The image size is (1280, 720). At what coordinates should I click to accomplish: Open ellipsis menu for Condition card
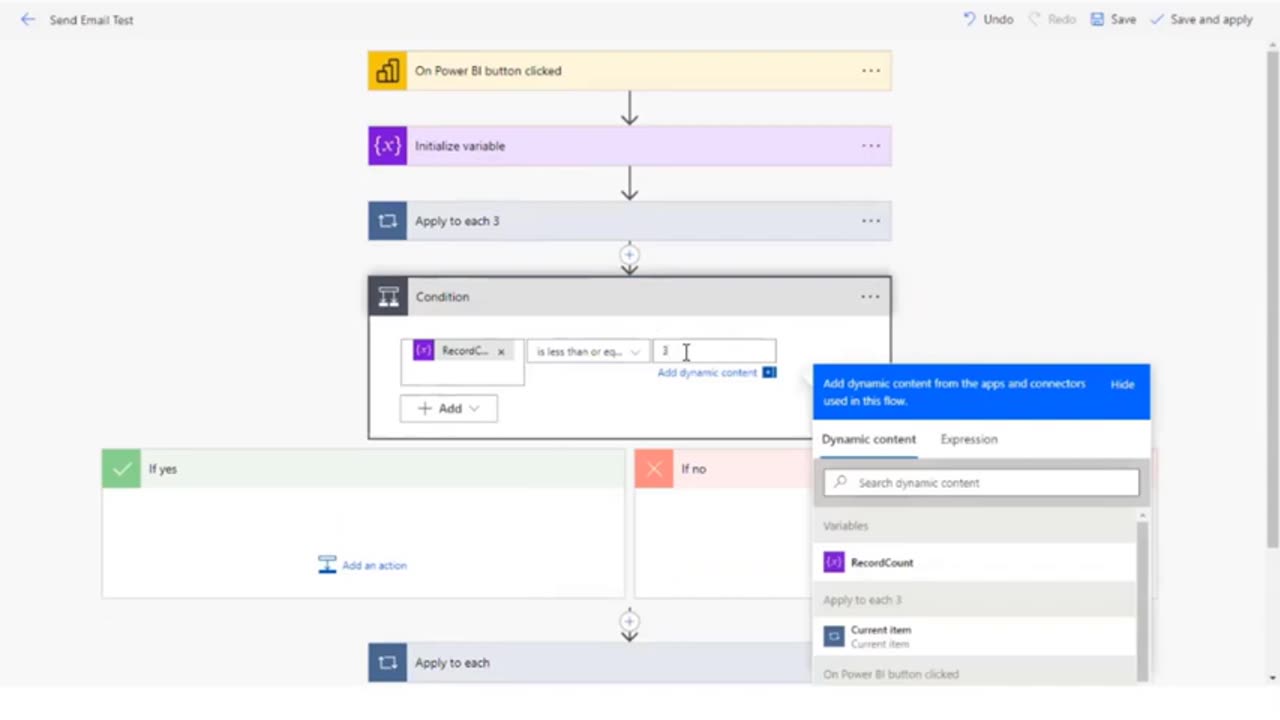pos(870,297)
